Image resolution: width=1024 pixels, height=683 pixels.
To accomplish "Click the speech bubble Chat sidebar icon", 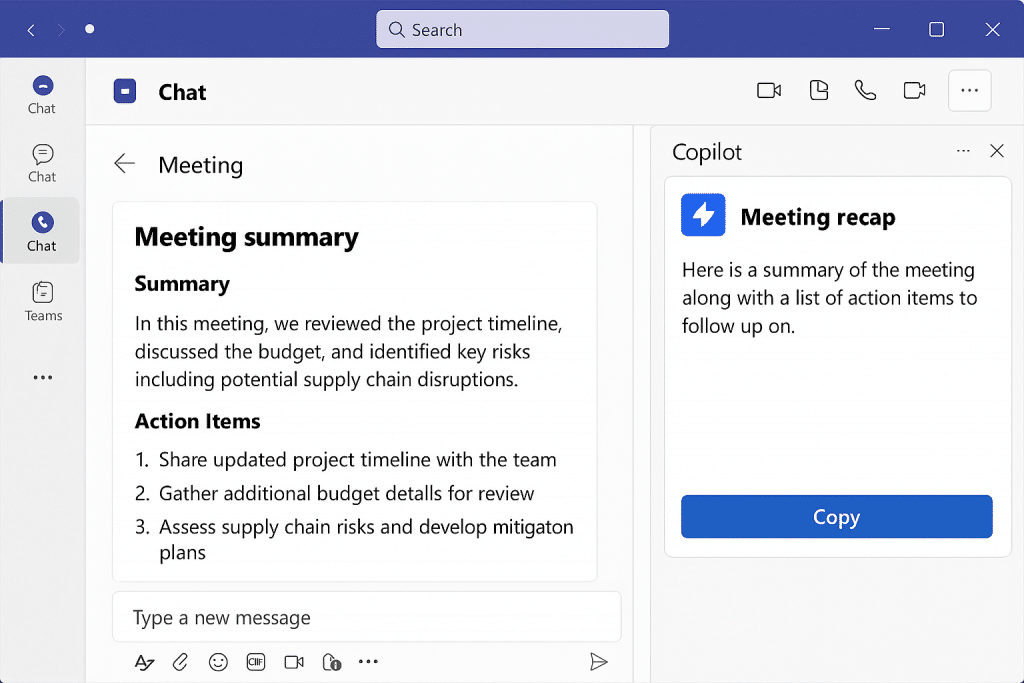I will [42, 162].
